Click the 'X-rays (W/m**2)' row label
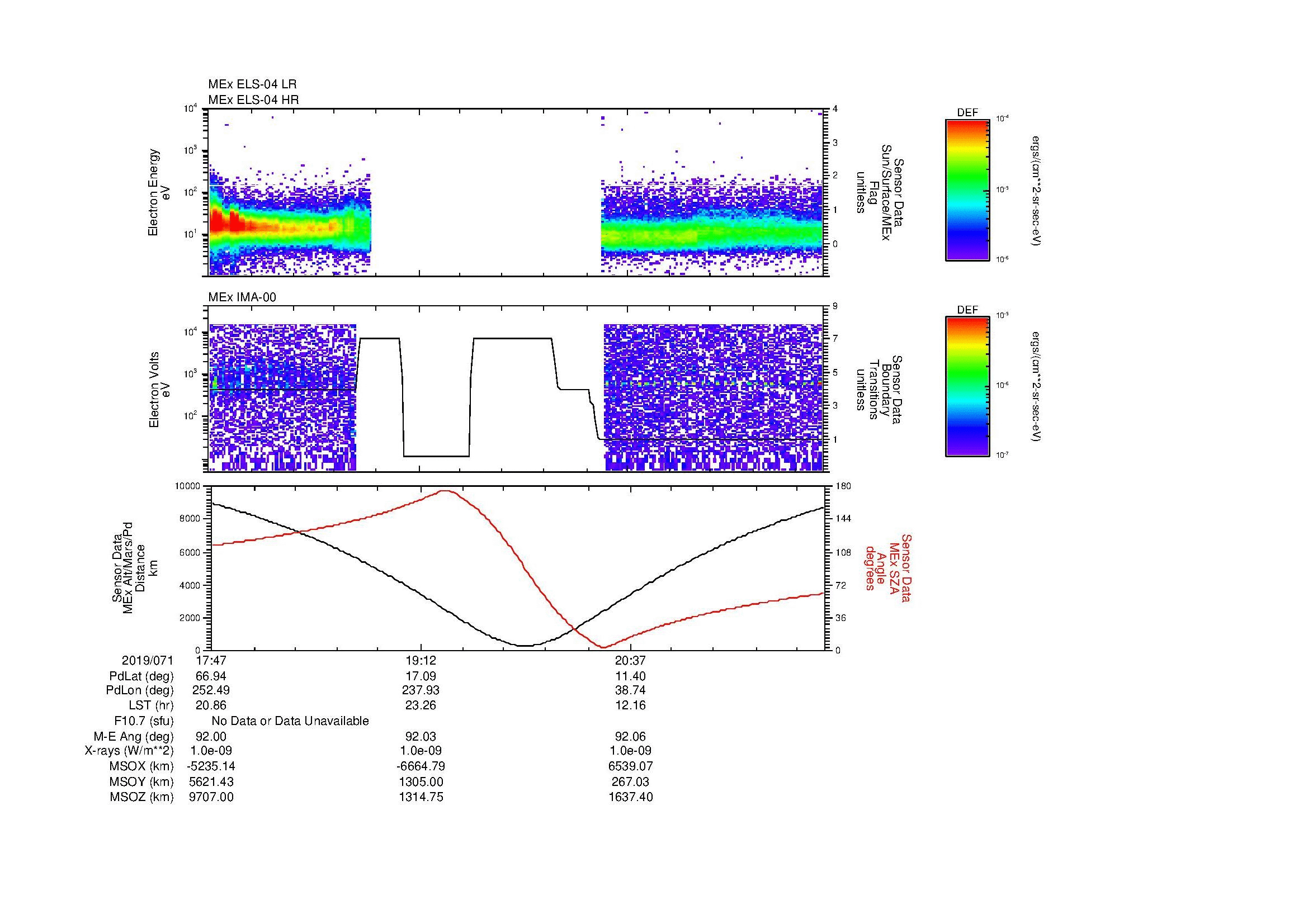The height and width of the screenshot is (924, 1308). click(x=129, y=751)
